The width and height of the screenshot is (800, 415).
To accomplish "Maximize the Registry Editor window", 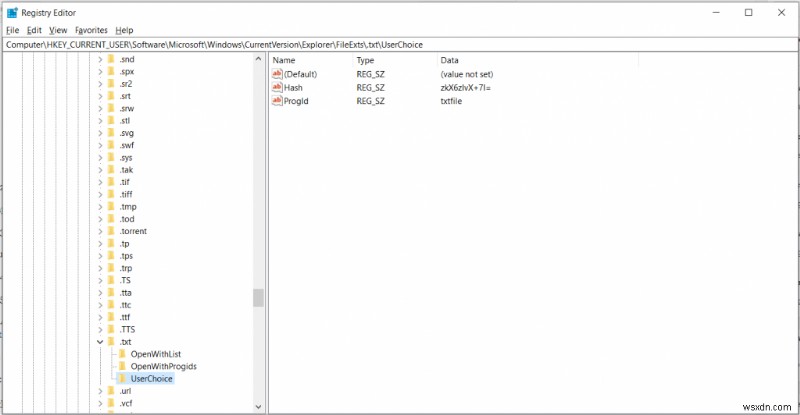I will pos(748,13).
